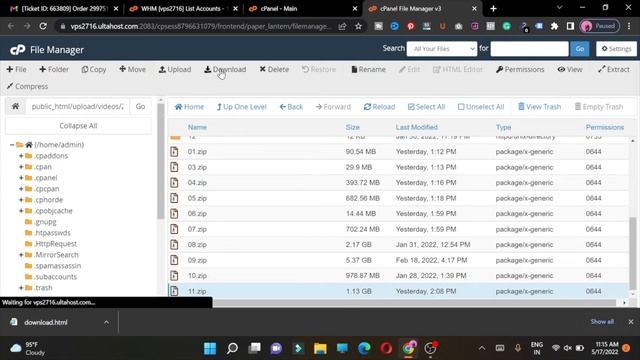Expand the .cpanel folder

click(x=21, y=178)
